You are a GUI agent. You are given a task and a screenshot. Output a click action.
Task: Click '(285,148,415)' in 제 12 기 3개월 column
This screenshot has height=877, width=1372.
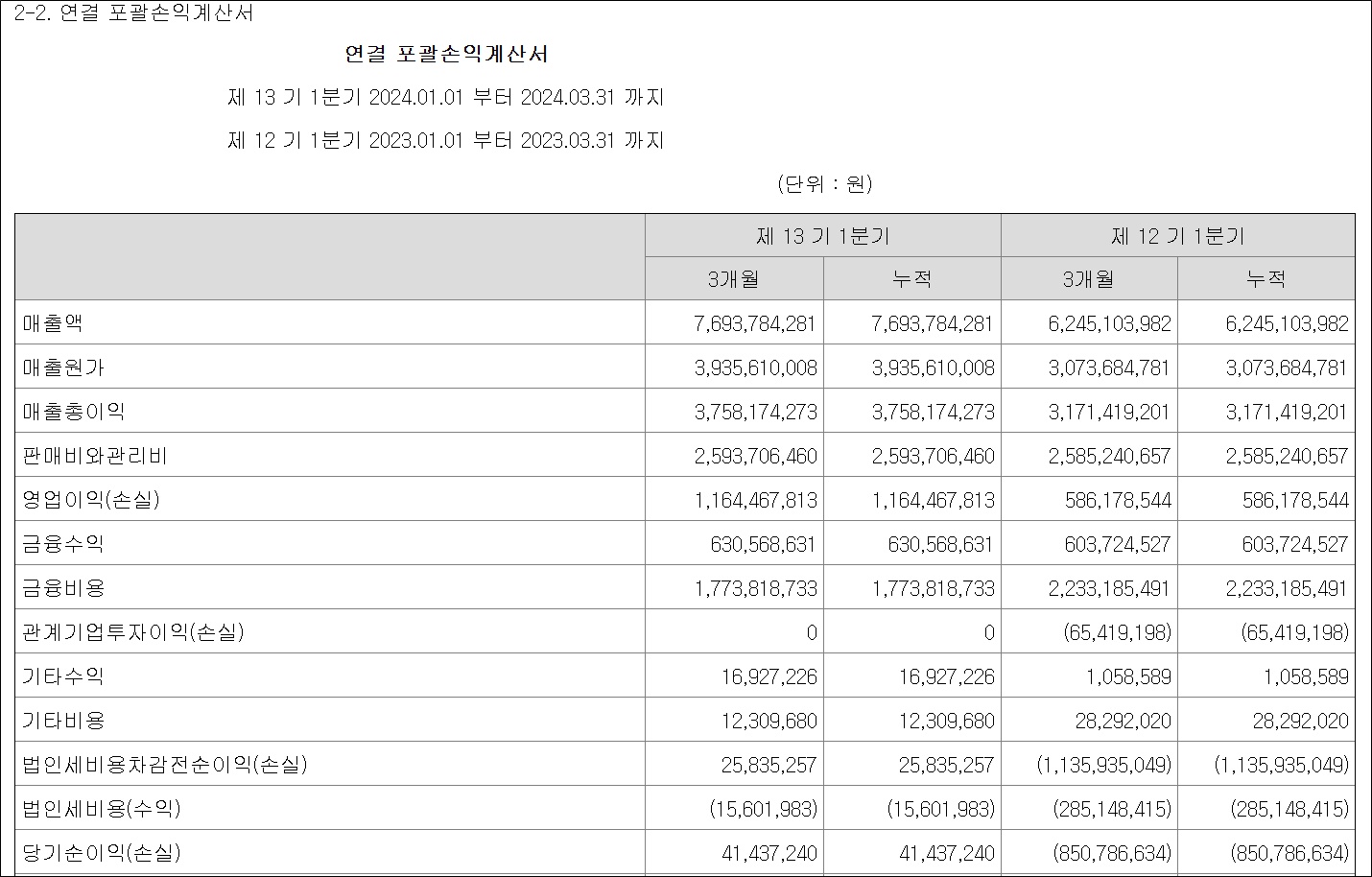click(1113, 810)
